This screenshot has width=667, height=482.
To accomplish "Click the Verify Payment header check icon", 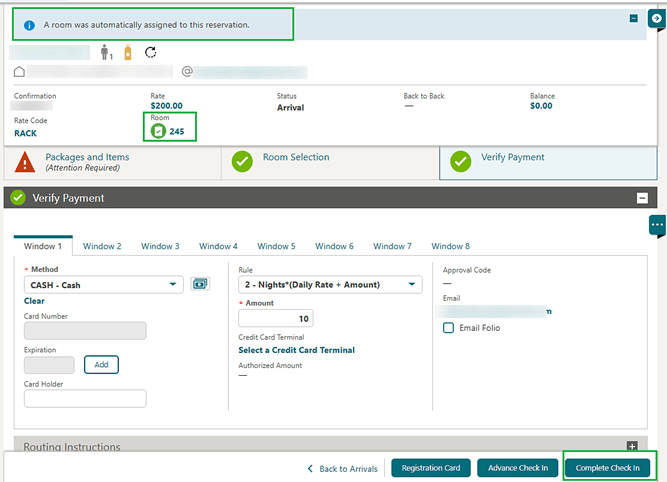I will pyautogui.click(x=18, y=198).
